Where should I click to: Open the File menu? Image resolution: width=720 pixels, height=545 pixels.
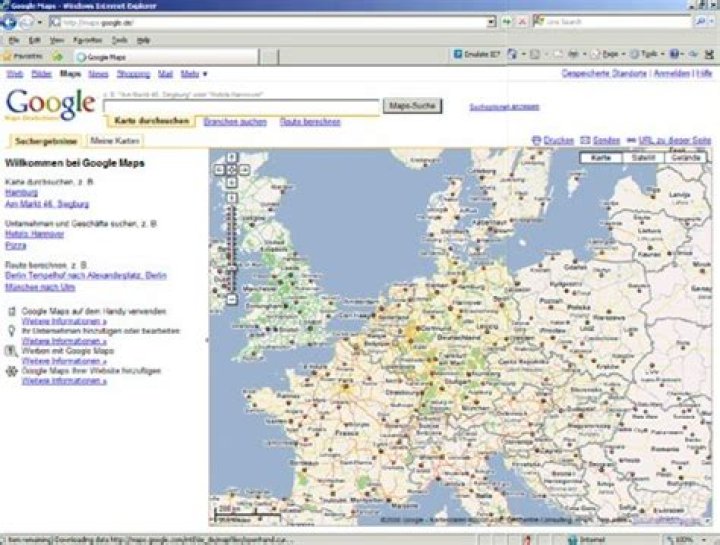coord(14,40)
